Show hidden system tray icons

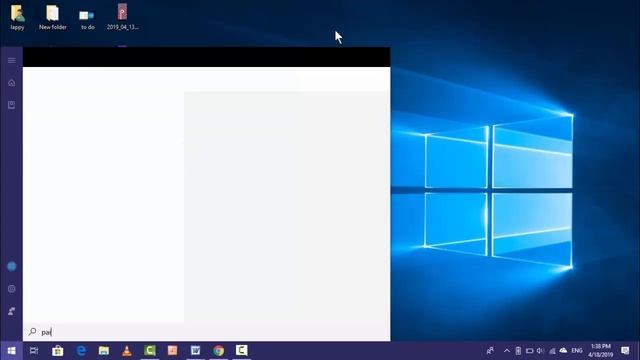pyautogui.click(x=507, y=351)
